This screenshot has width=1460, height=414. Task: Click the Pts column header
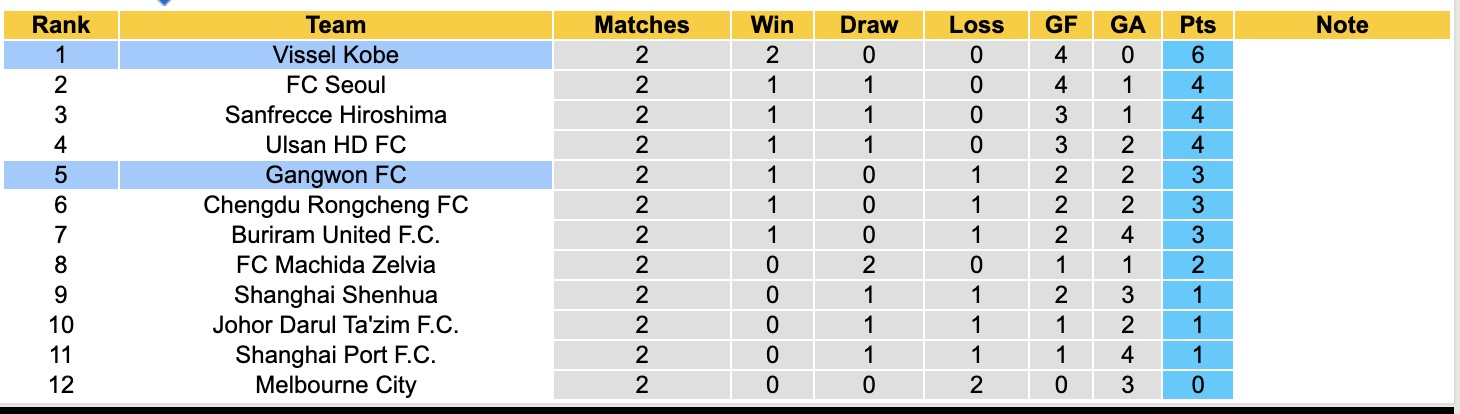pos(1197,25)
